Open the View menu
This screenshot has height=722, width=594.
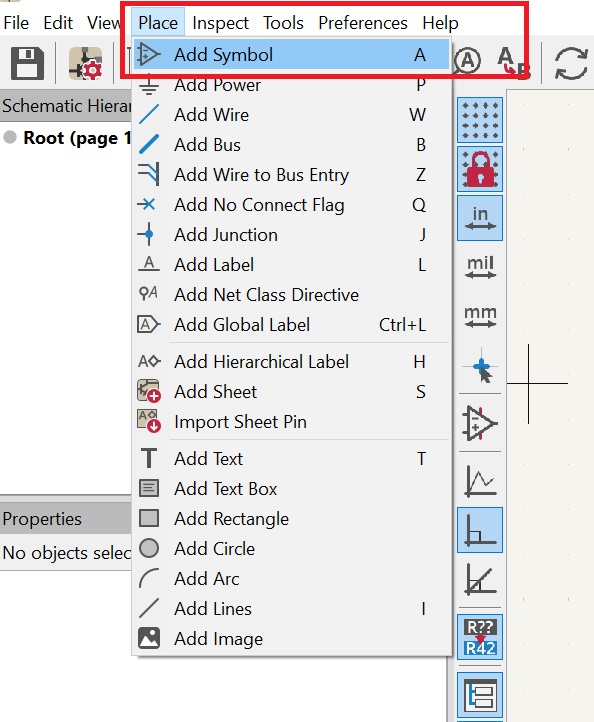[x=104, y=23]
